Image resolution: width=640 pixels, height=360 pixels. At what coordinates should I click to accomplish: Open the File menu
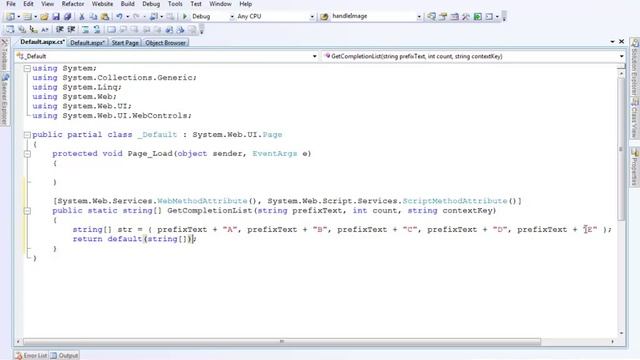11,4
